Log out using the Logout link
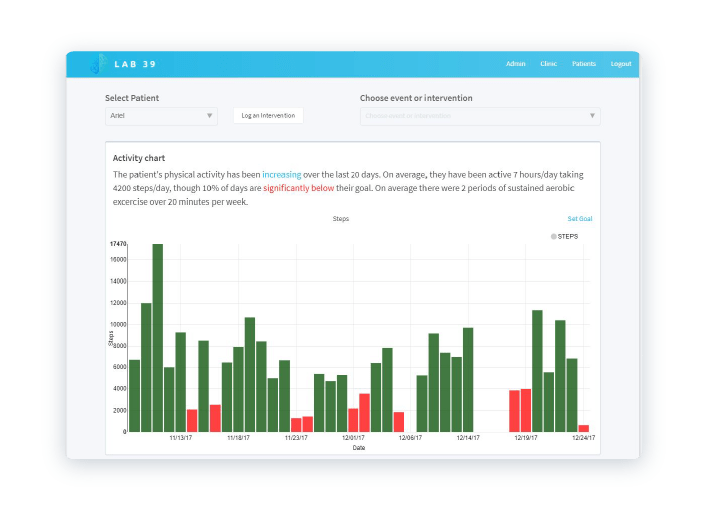This screenshot has height=511, width=707. tap(621, 64)
